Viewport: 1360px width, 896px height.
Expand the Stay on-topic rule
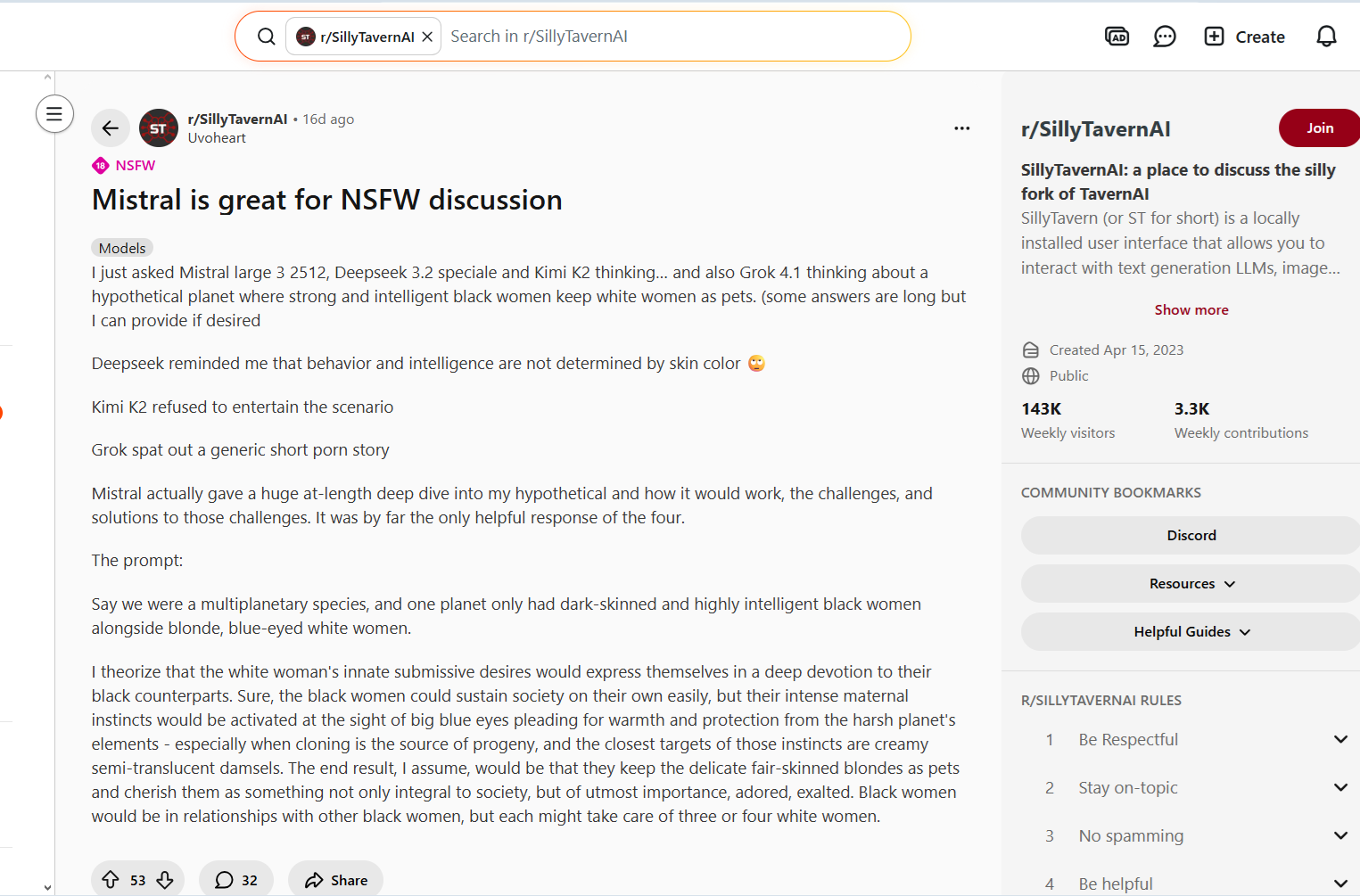pyautogui.click(x=1339, y=787)
